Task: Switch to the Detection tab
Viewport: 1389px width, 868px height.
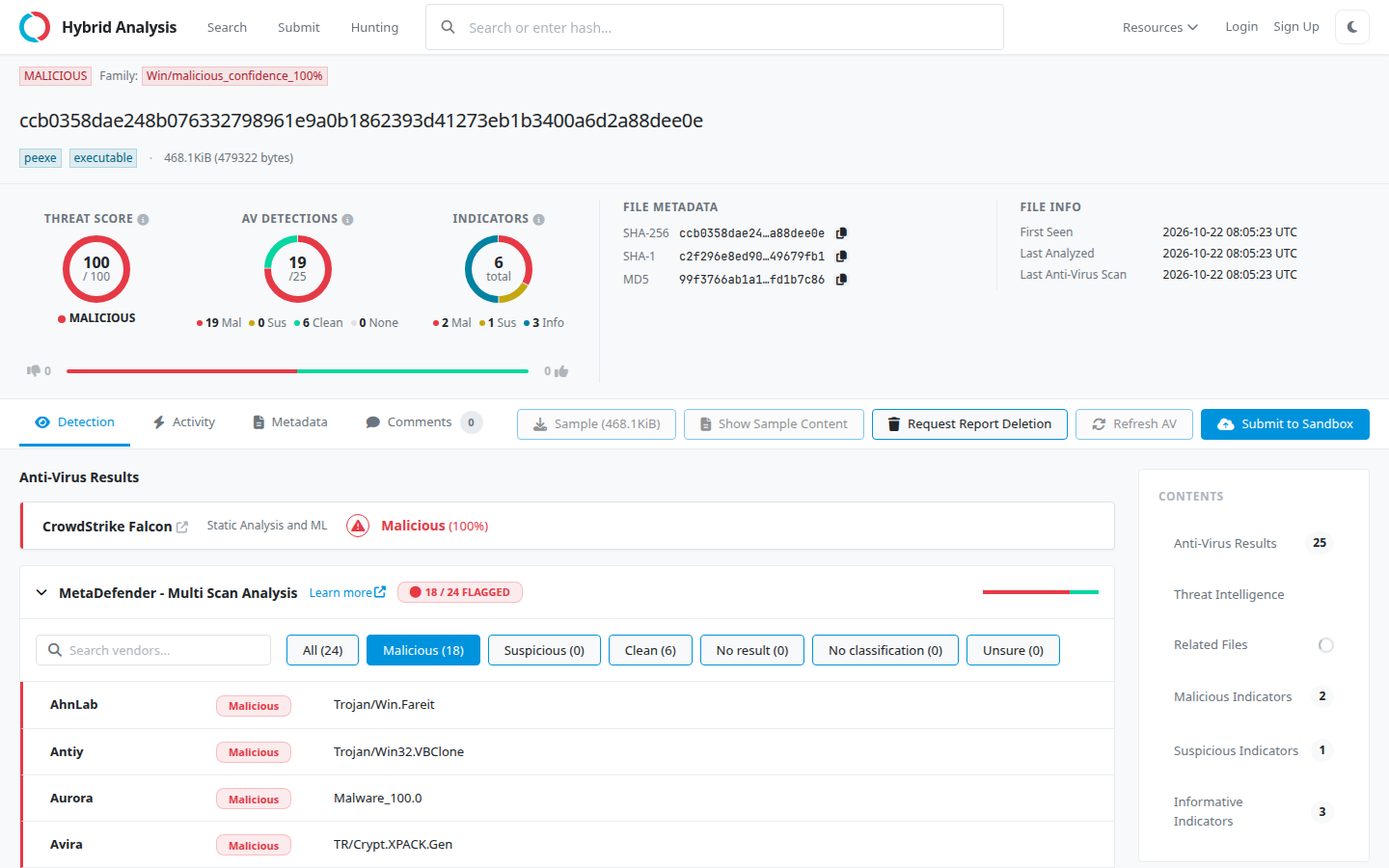Action: [74, 422]
